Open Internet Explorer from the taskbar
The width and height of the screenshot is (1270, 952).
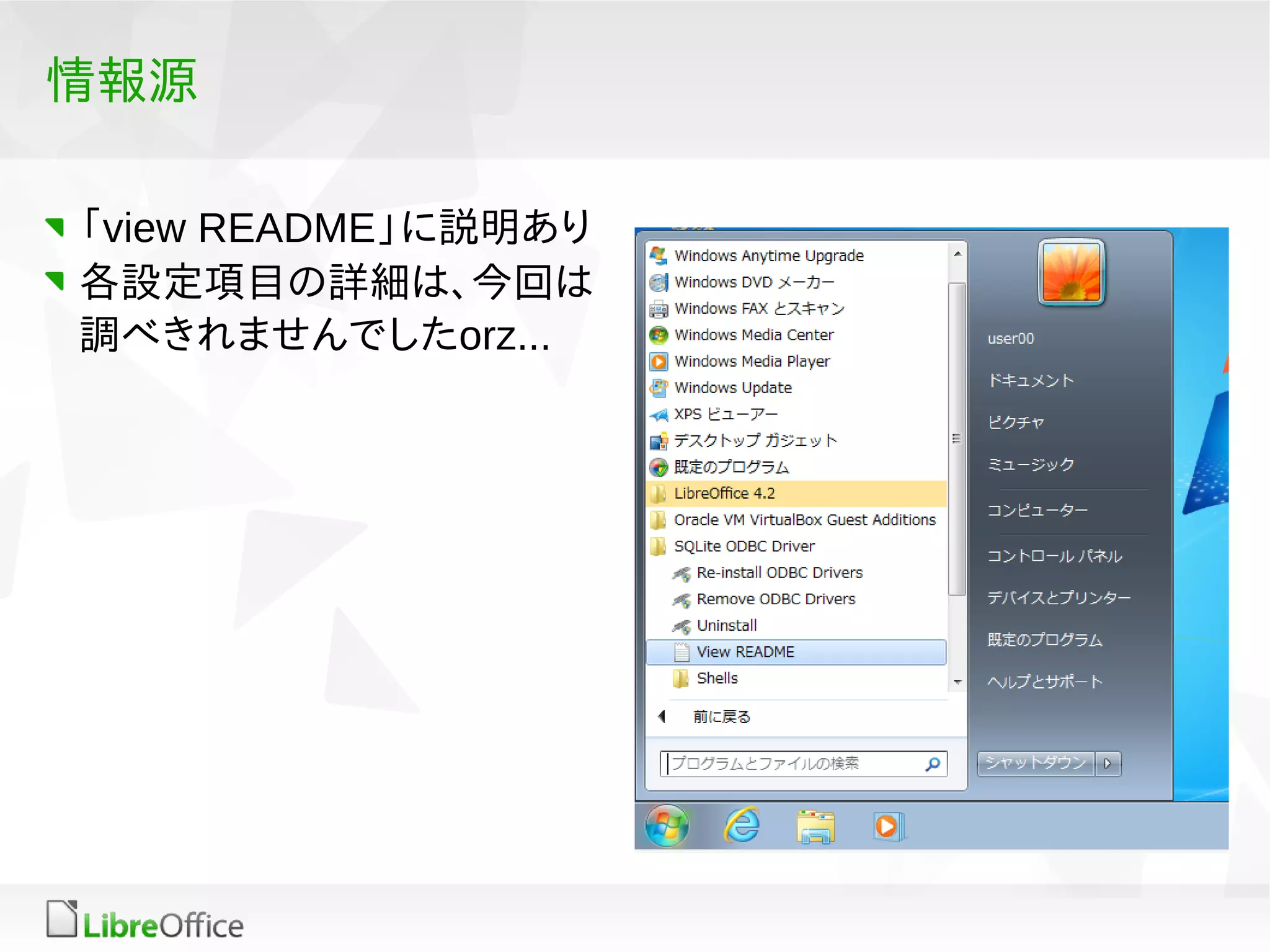pyautogui.click(x=742, y=825)
